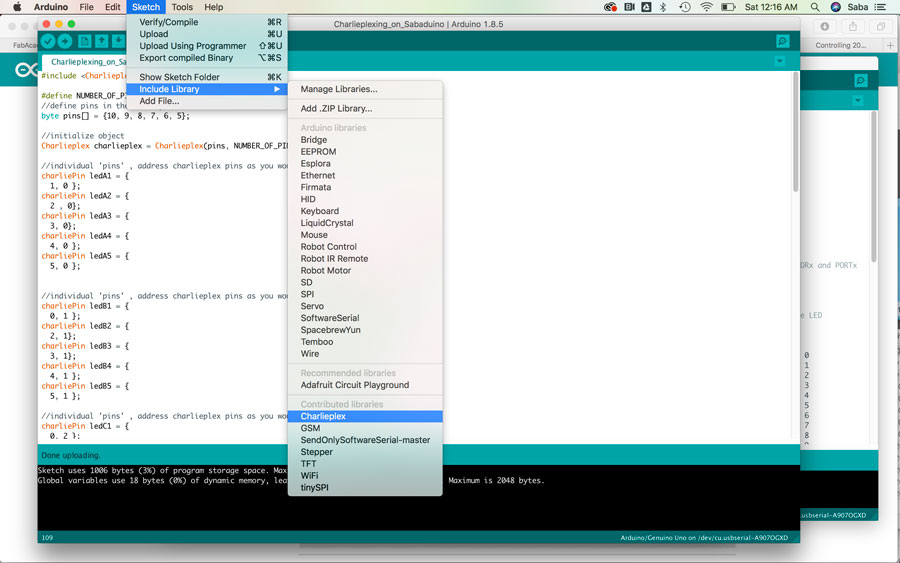Expand the Include Library submenu
900x563 pixels.
[x=207, y=89]
